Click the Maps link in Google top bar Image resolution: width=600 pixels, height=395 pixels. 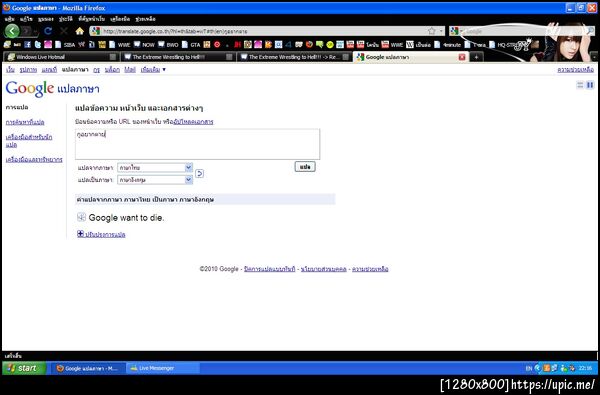tap(49, 70)
